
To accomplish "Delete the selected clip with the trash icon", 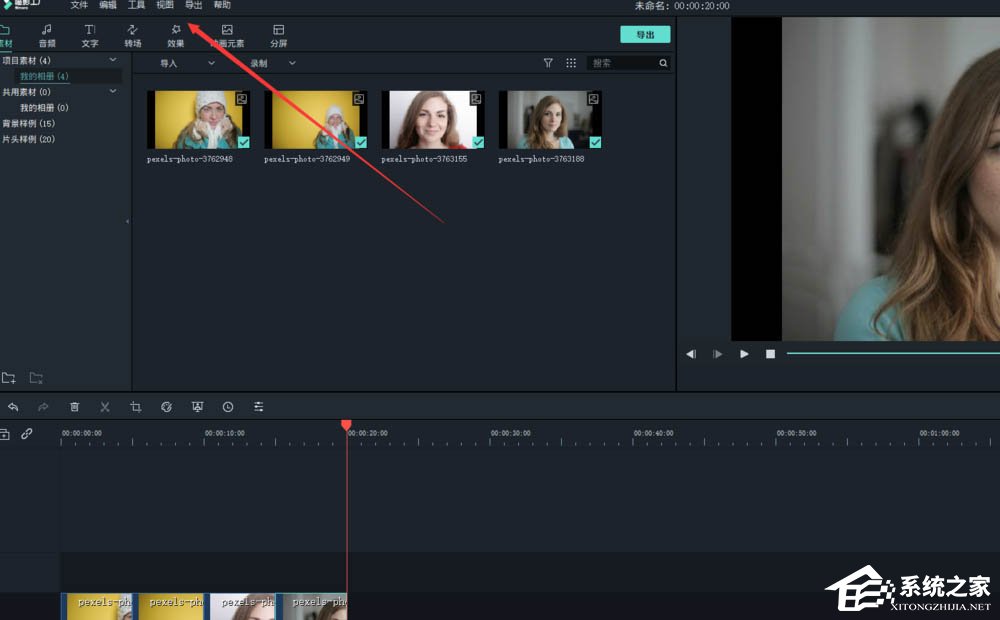I will (74, 407).
